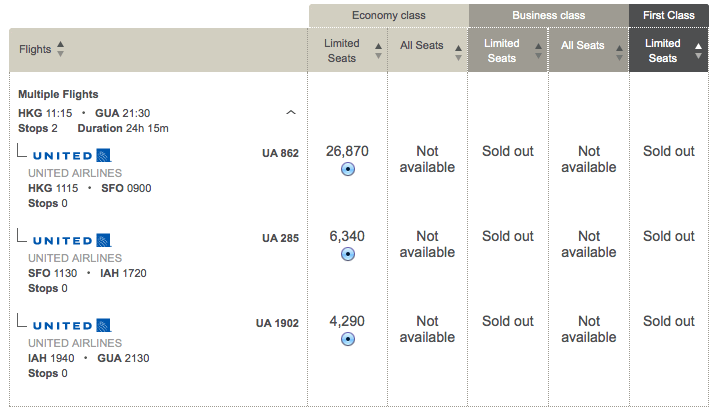Sort Economy All Seats column arrows
712x414 pixels.
tap(458, 53)
